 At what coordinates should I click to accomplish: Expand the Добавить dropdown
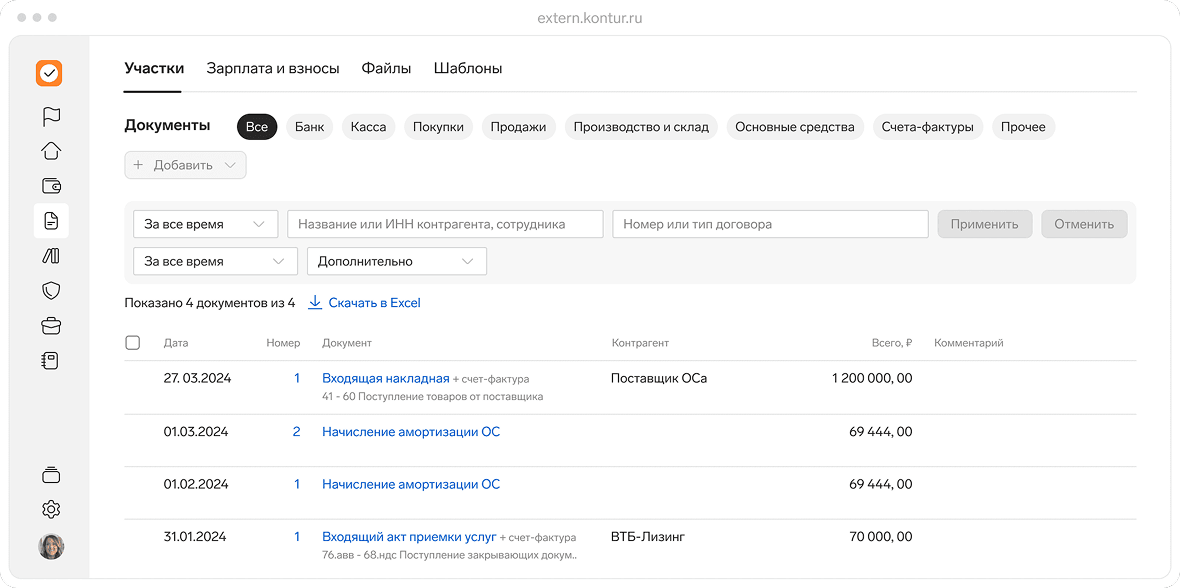pos(185,164)
